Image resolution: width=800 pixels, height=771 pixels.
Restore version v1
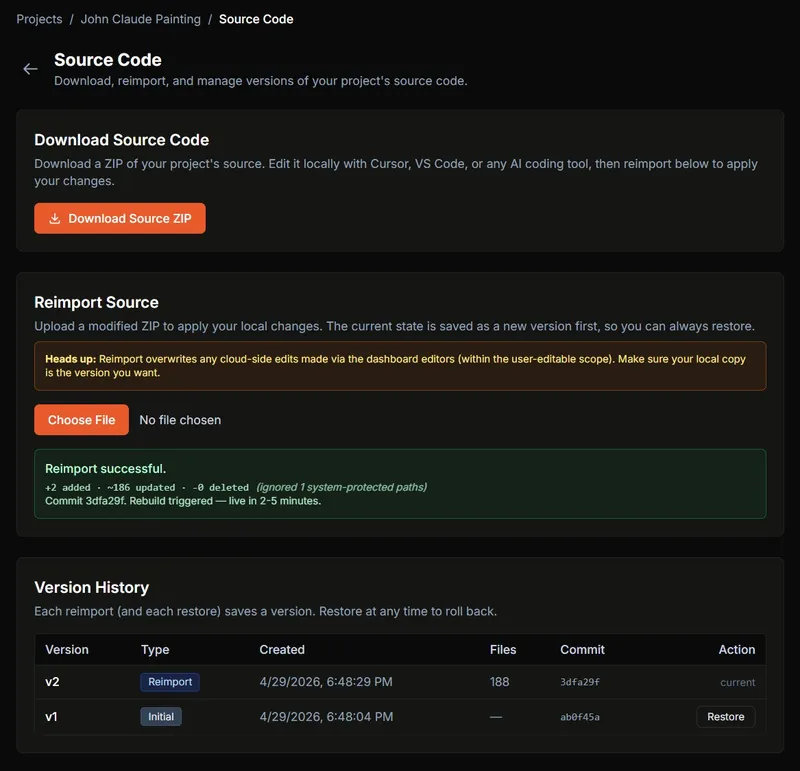click(x=725, y=717)
